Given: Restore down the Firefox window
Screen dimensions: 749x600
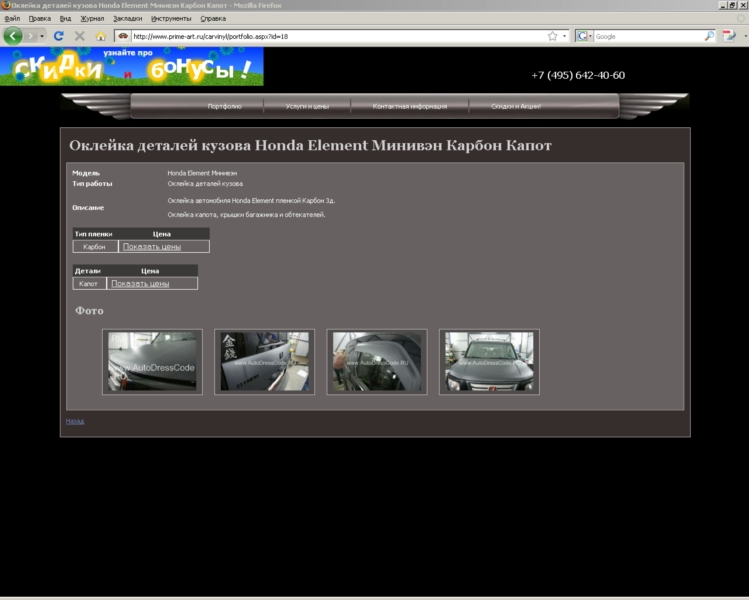Looking at the screenshot, I should [732, 5].
